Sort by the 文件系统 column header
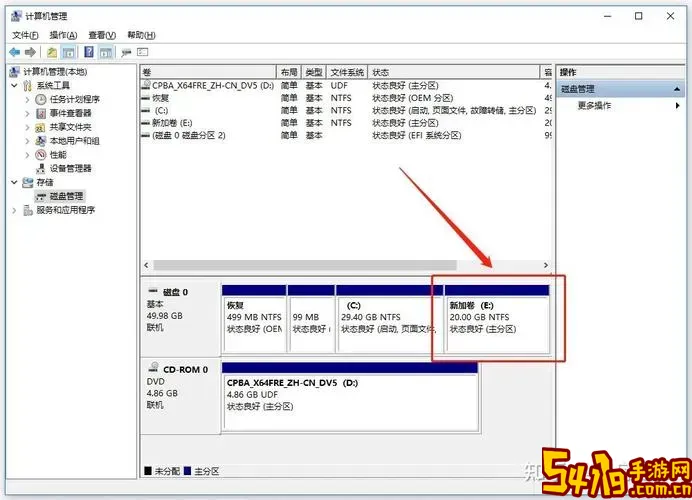The width and height of the screenshot is (692, 500). [347, 72]
